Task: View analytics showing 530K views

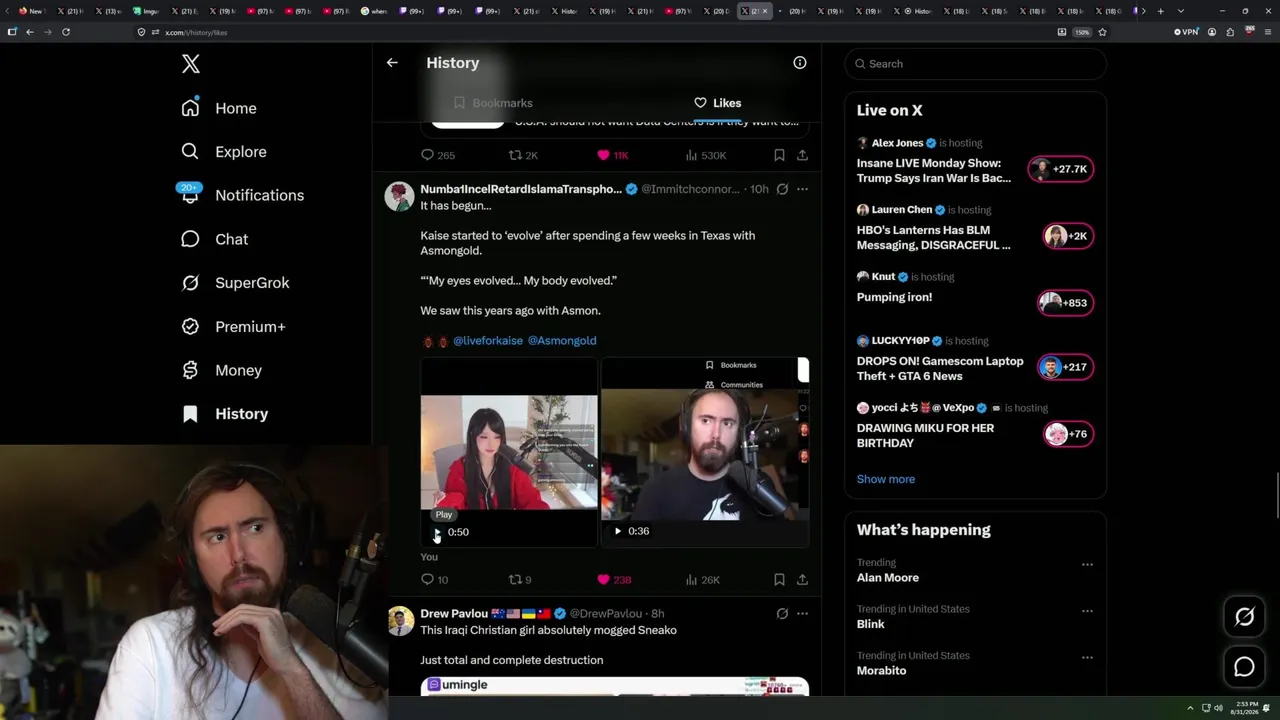Action: click(706, 155)
